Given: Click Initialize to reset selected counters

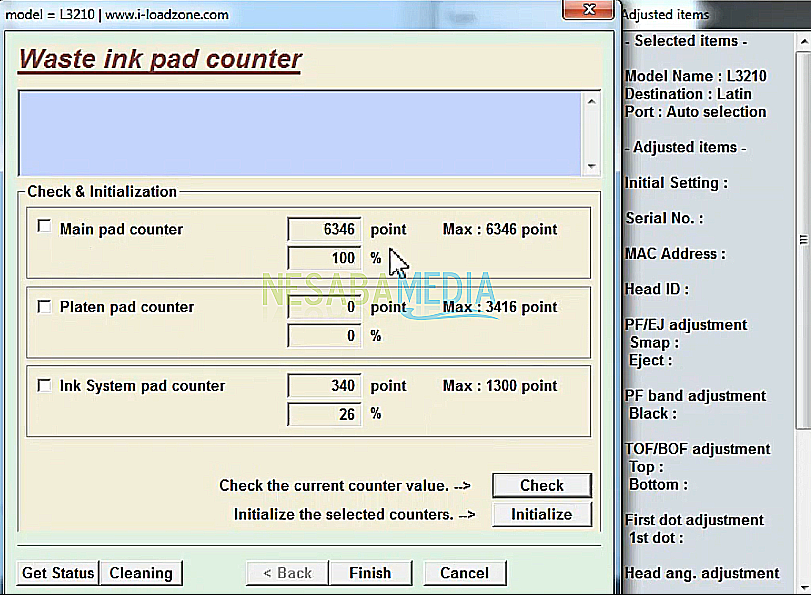Looking at the screenshot, I should 541,514.
